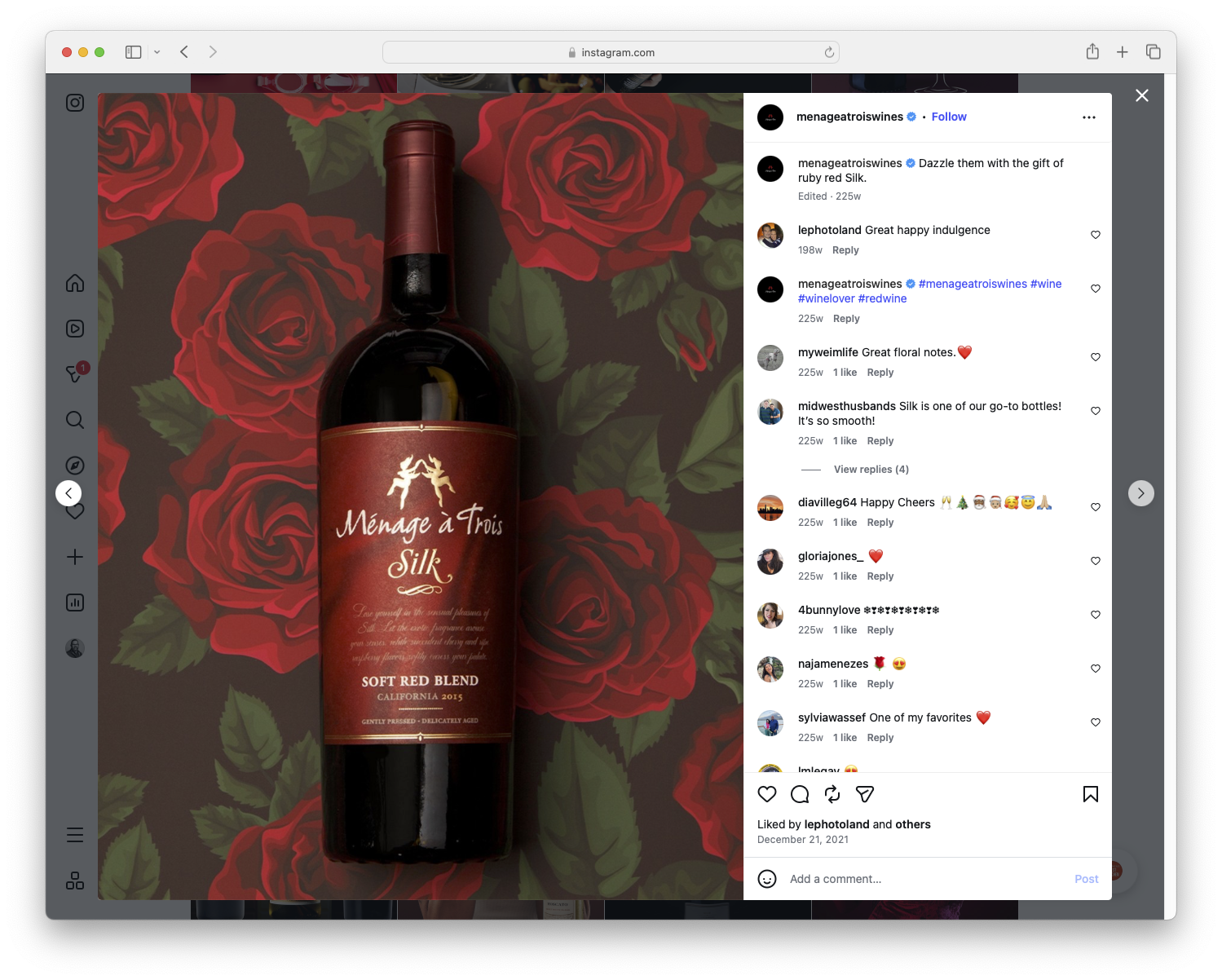Open the Search icon in the sidebar
The image size is (1222, 980).
pos(74,420)
